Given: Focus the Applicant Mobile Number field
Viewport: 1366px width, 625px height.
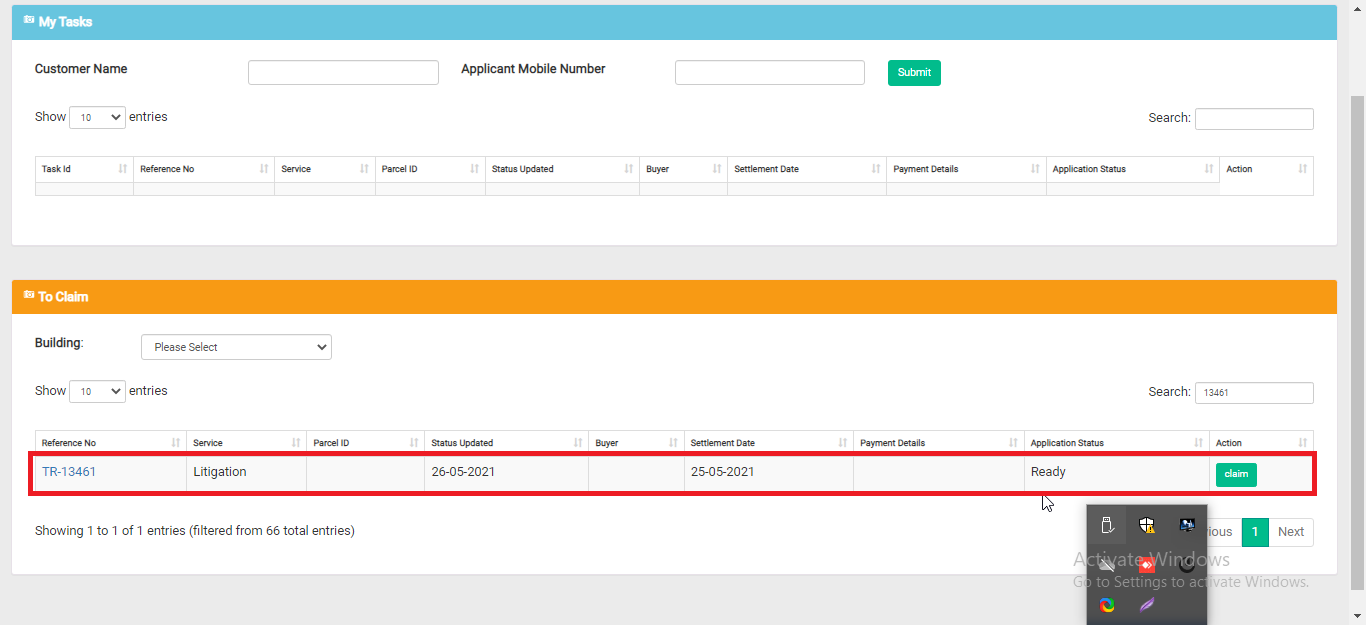Looking at the screenshot, I should [770, 72].
